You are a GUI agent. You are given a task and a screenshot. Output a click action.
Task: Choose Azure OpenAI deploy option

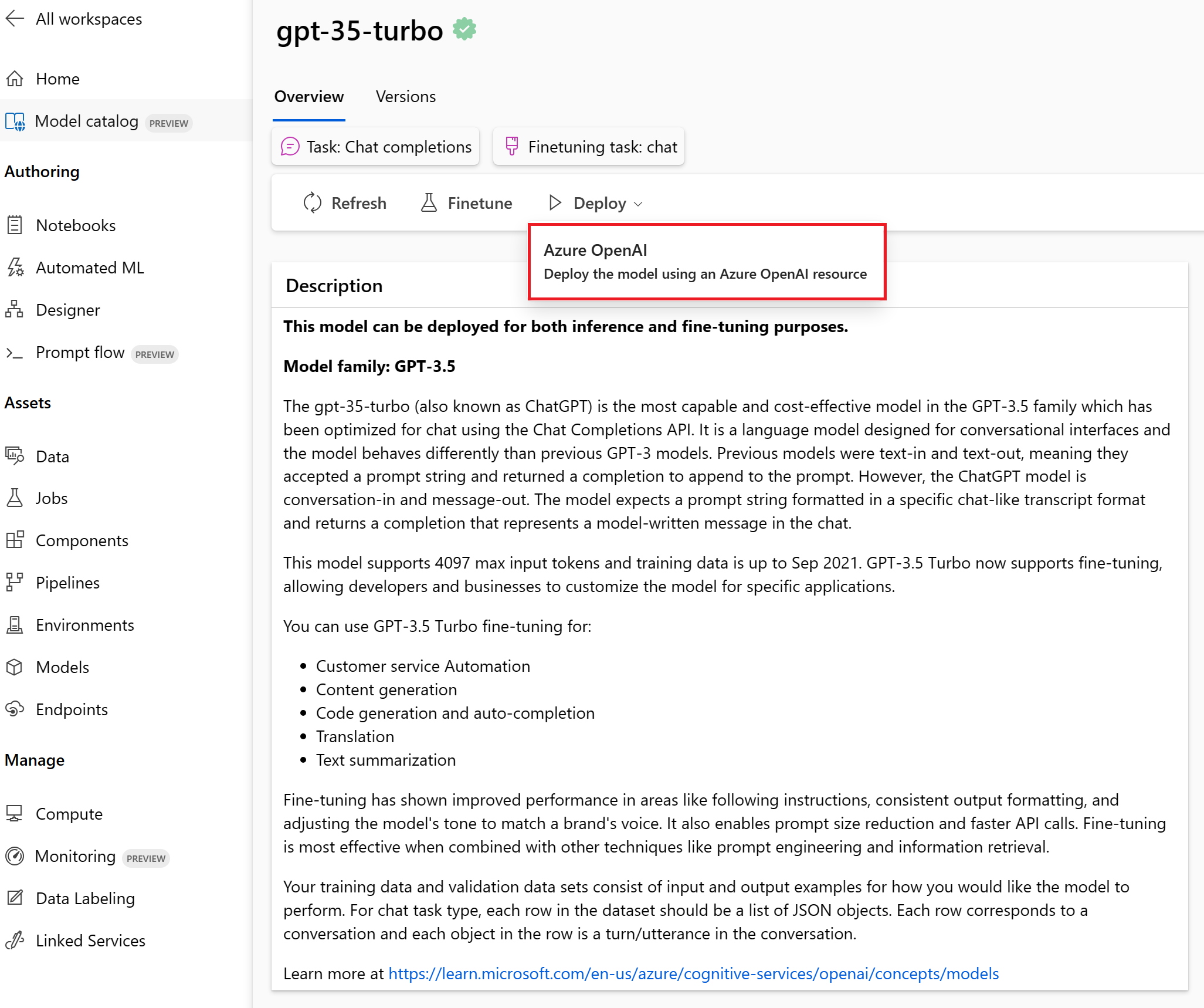[706, 262]
